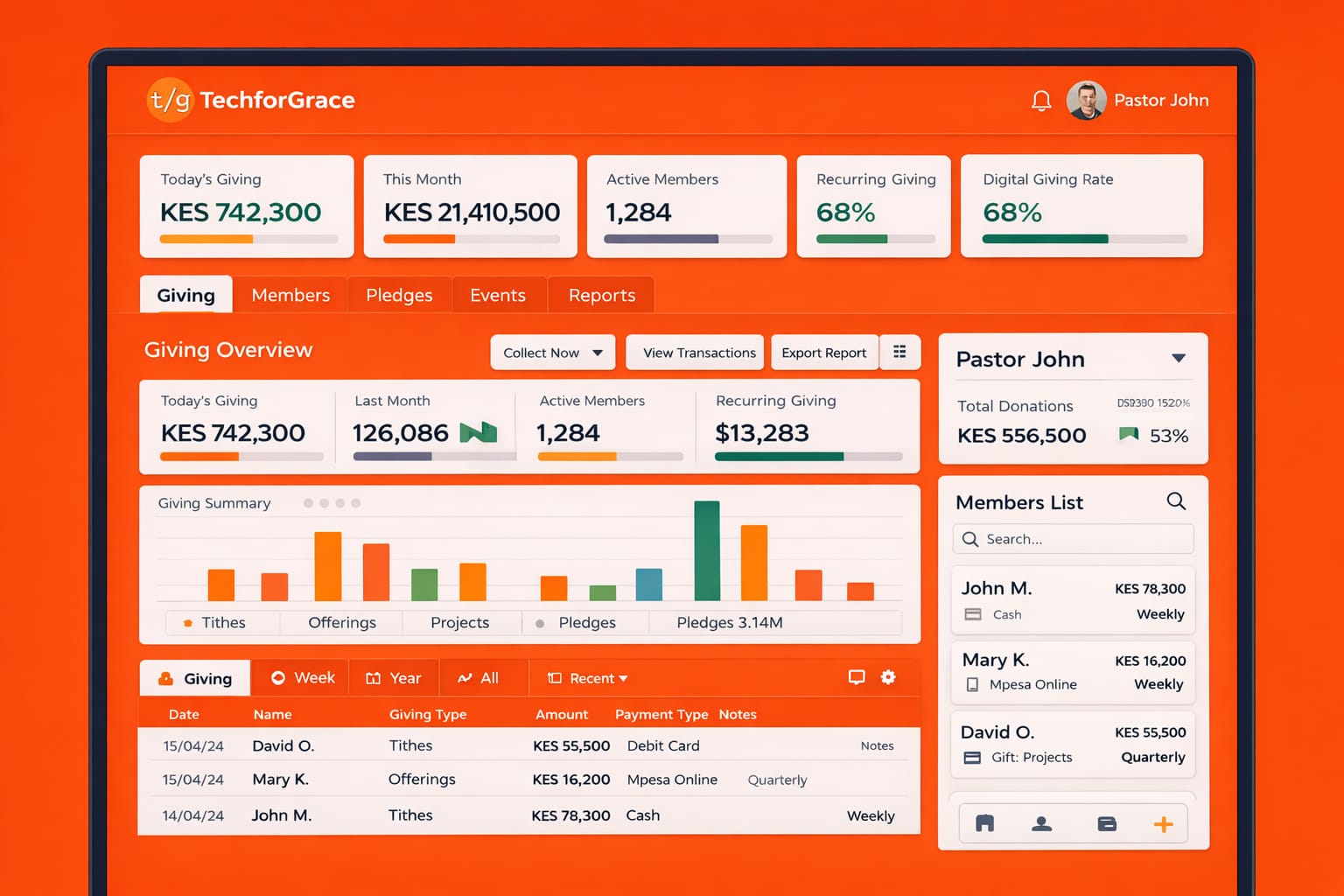Open settings gear in transactions toolbar

[x=888, y=677]
